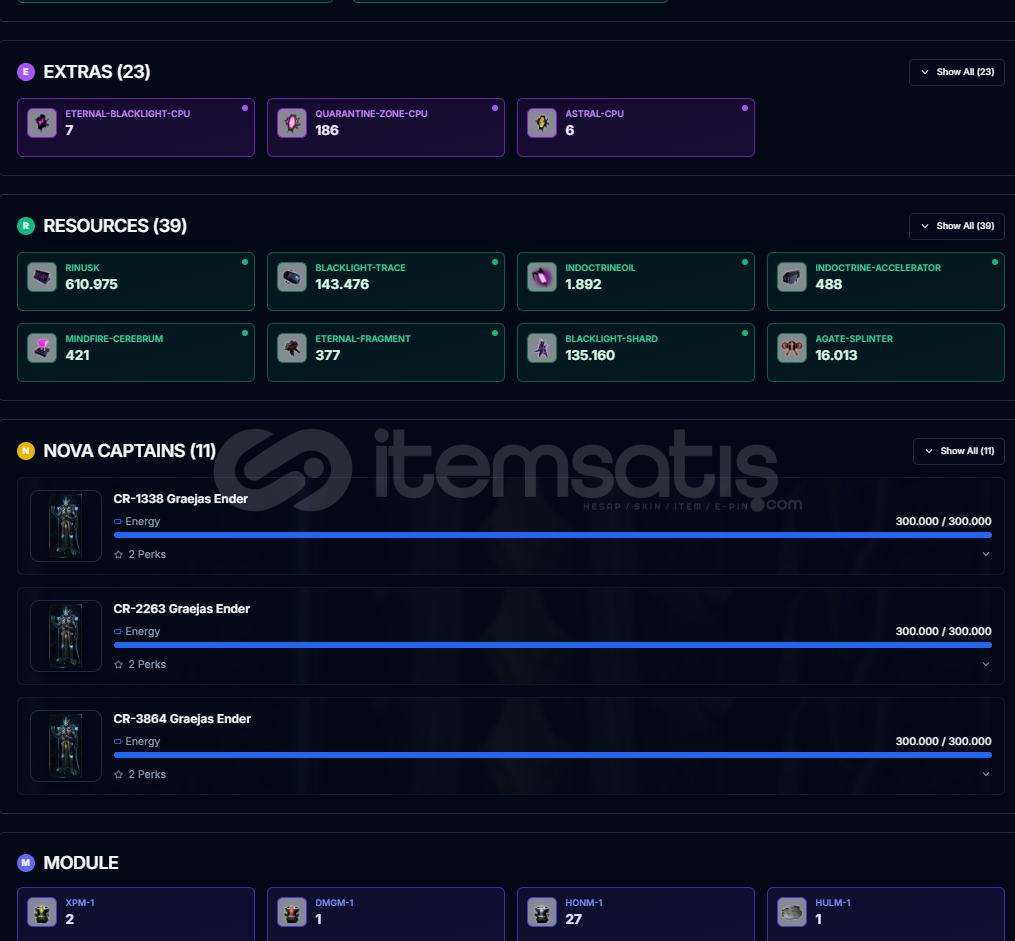This screenshot has width=1015, height=941.
Task: Click the XPM-1 module icon
Action: click(42, 912)
